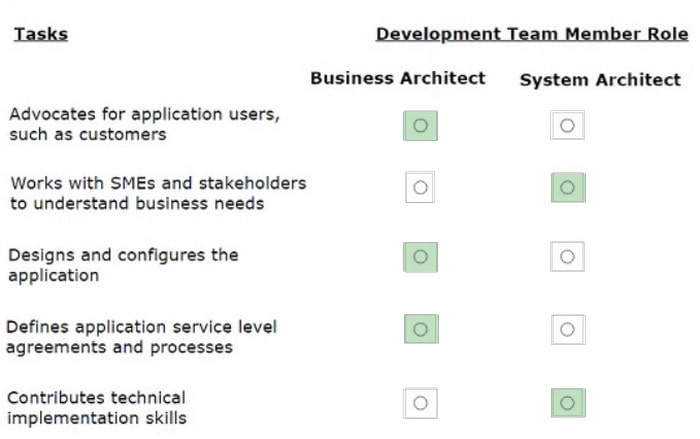Image resolution: width=700 pixels, height=439 pixels.
Task: Click the System Architect column label
Action: (600, 80)
